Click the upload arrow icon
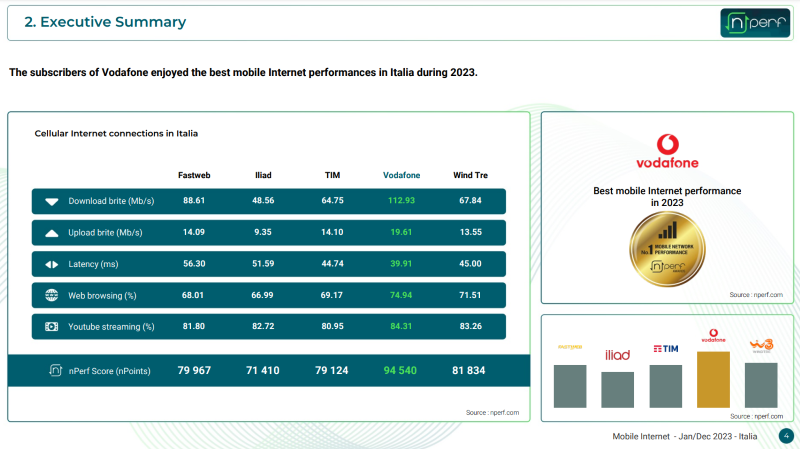 point(52,233)
